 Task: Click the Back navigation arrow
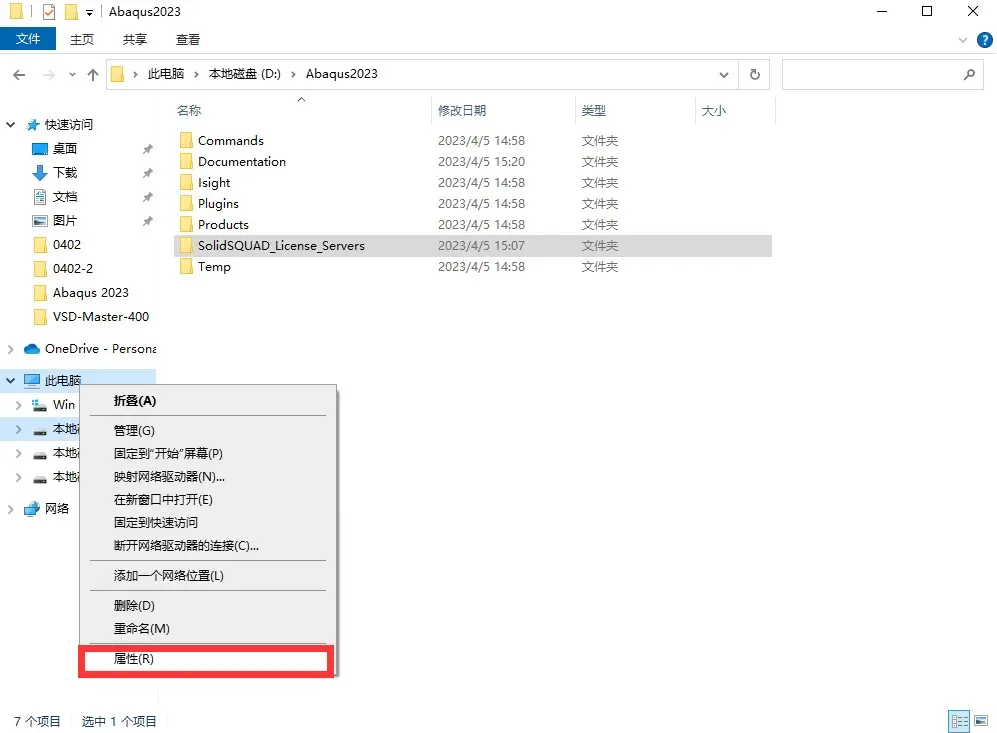point(19,74)
